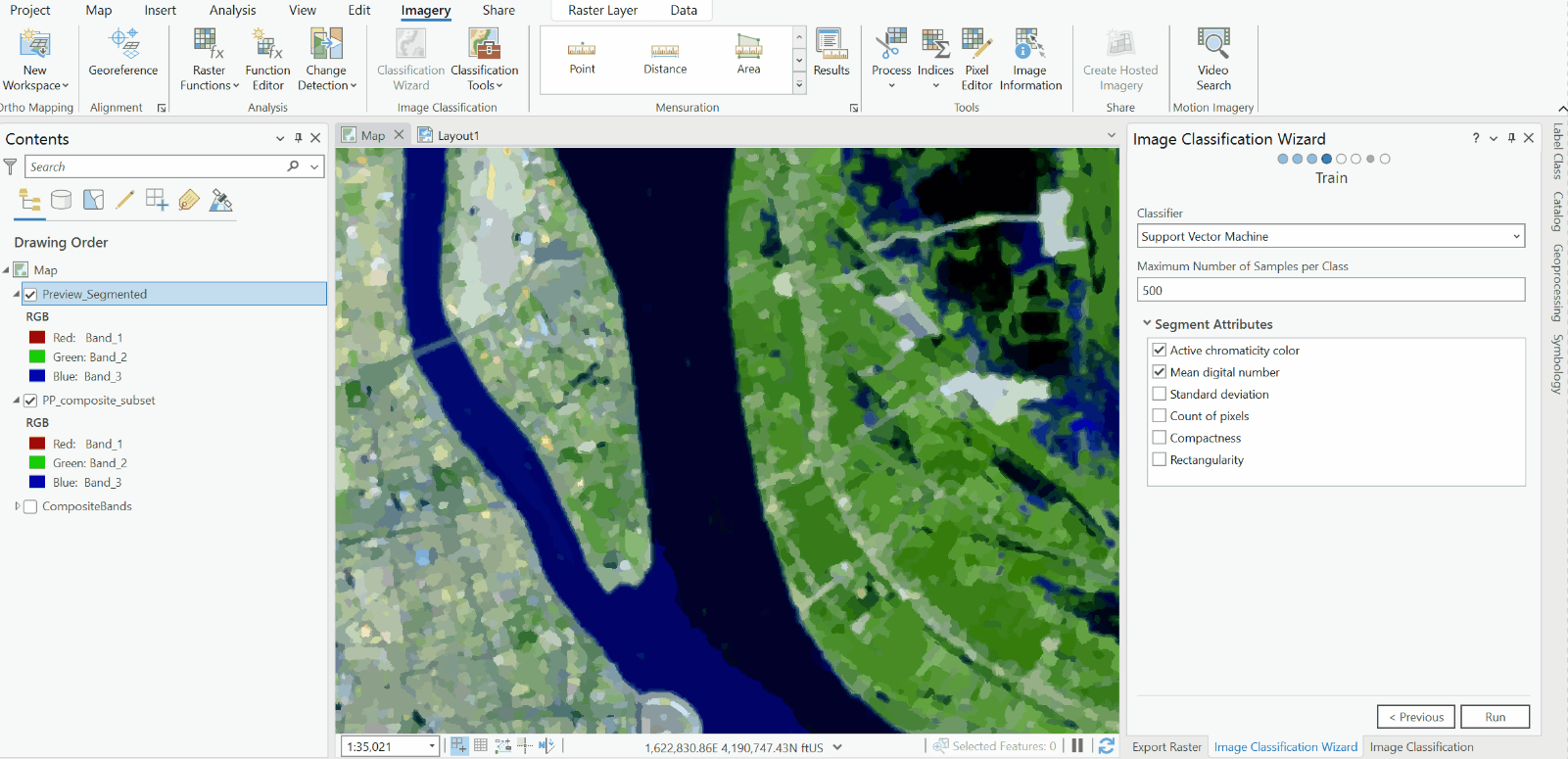Switch to Analysis ribbon tab
The image size is (1568, 759).
(232, 10)
